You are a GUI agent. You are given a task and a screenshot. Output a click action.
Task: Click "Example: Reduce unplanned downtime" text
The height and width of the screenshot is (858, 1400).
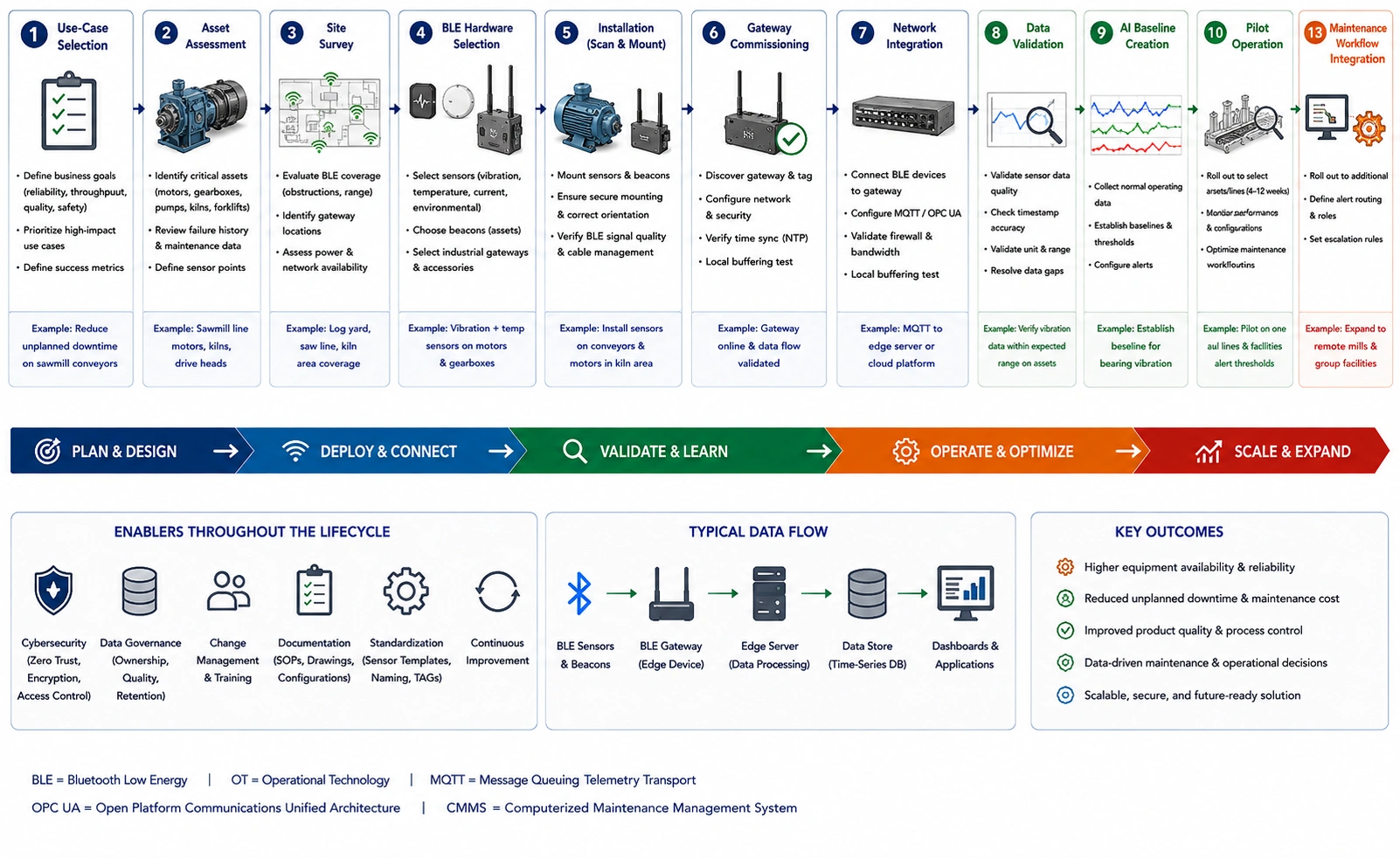tap(70, 337)
